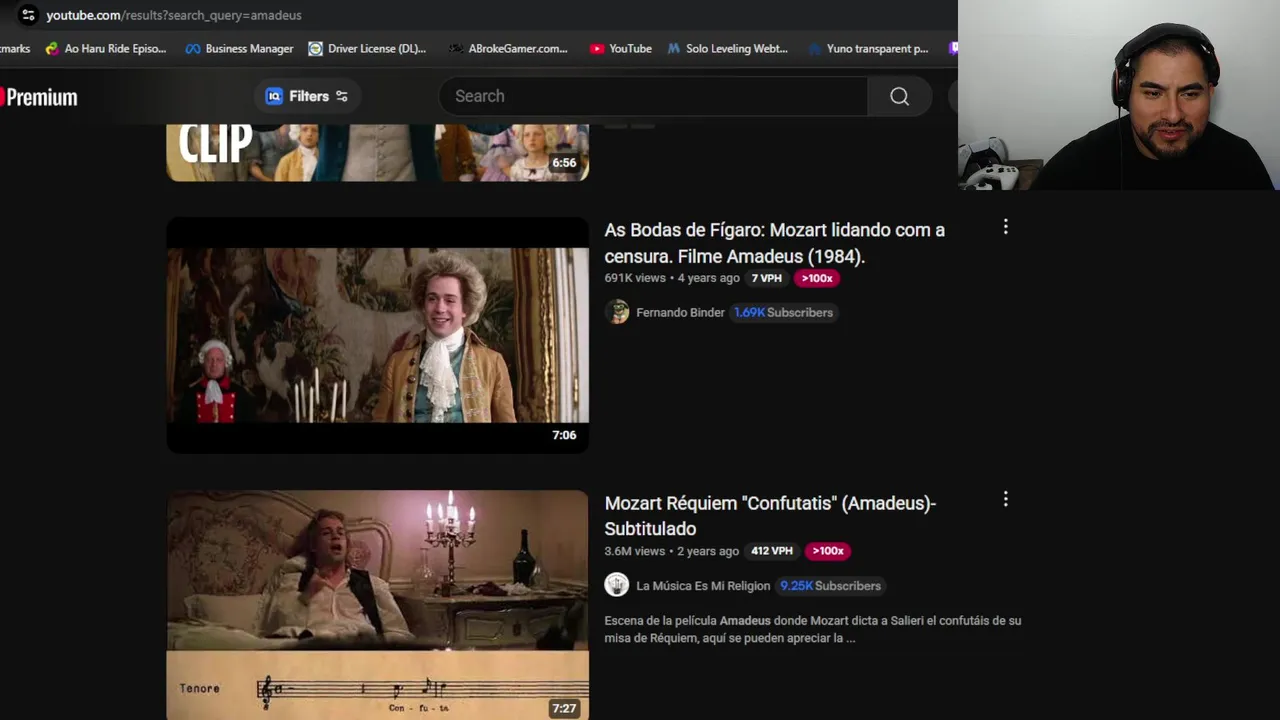The image size is (1280, 720).
Task: Click the 1.69K Subscribers badge
Action: click(x=783, y=312)
